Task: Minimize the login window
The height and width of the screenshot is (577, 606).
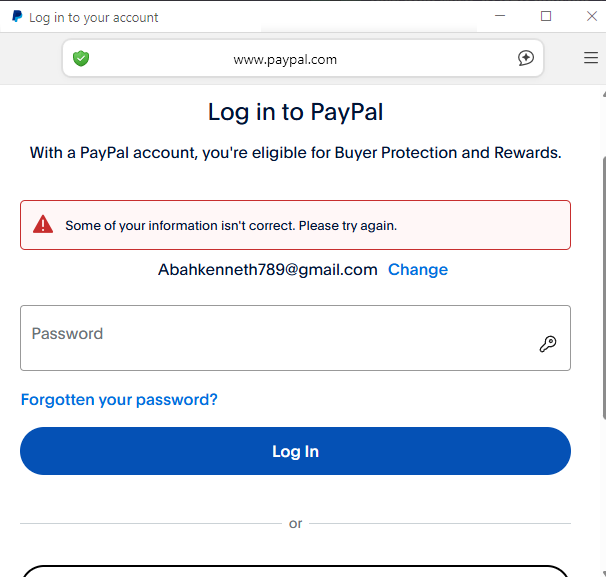Action: 500,17
